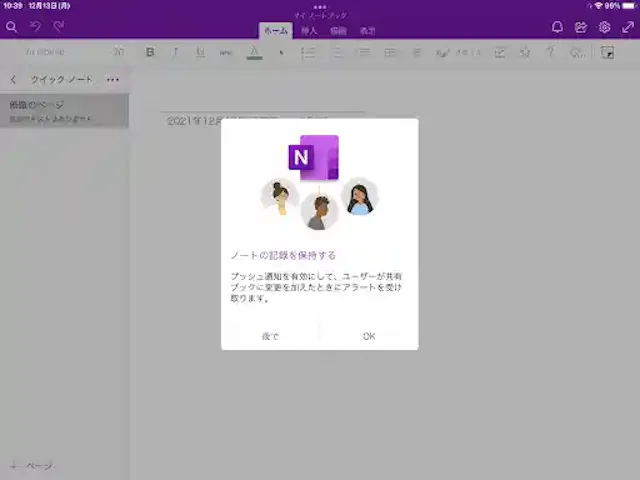Open the paragraph alignment icon
Image resolution: width=640 pixels, height=480 pixels.
[417, 52]
